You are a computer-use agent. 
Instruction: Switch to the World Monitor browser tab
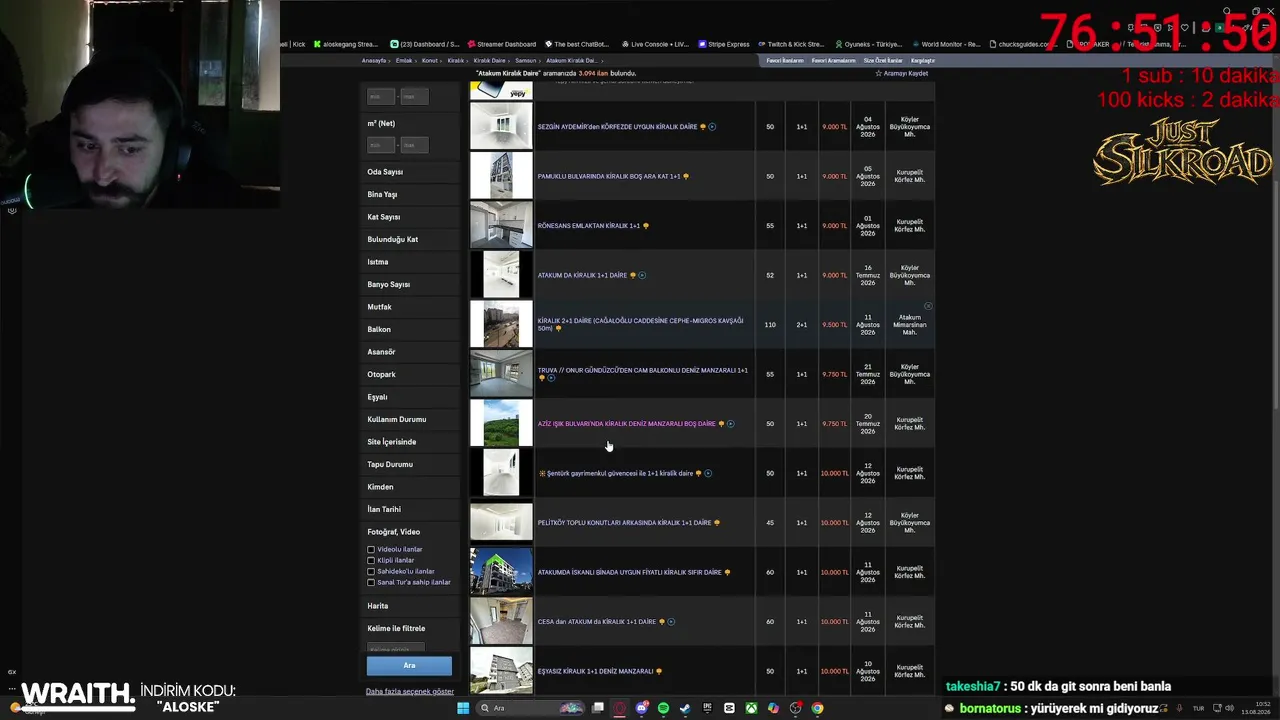(x=945, y=44)
